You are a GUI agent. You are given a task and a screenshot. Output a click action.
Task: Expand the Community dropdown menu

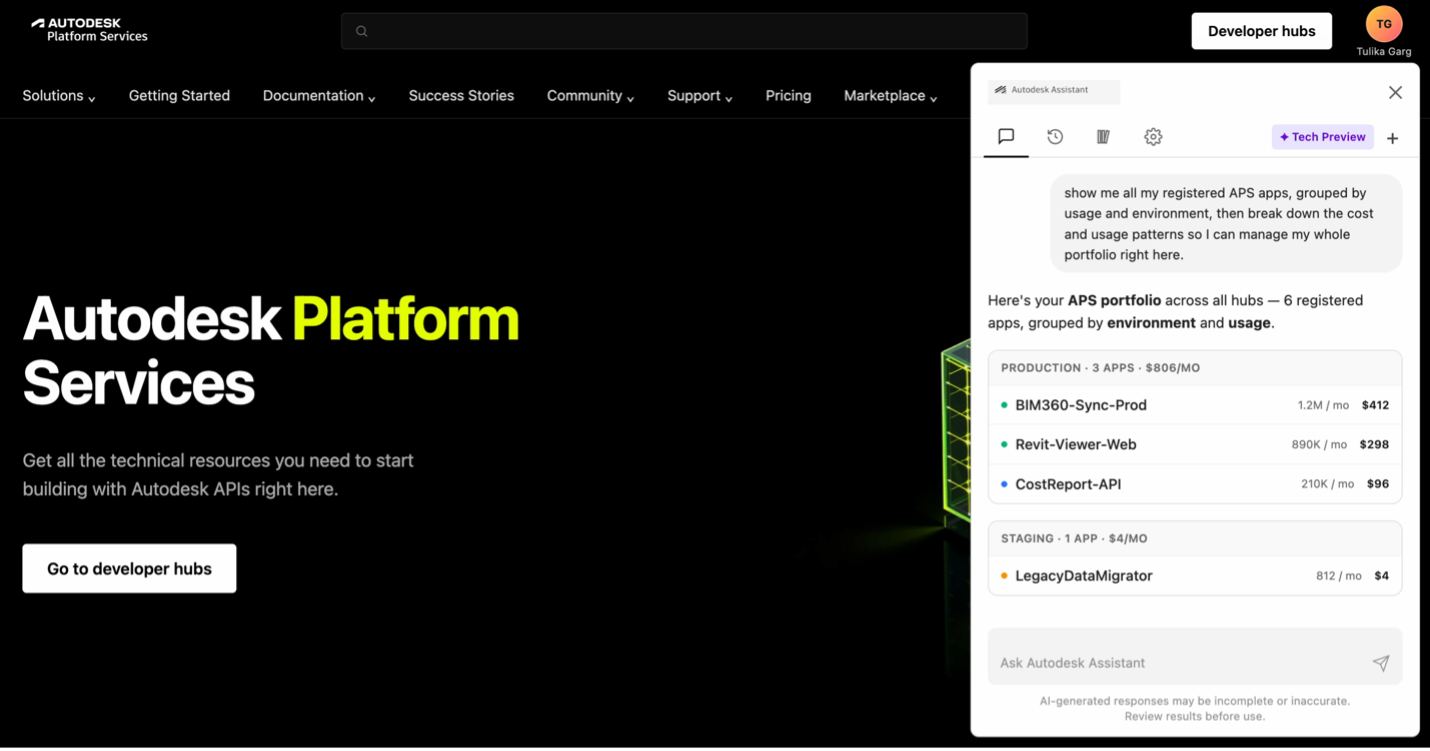tap(590, 96)
